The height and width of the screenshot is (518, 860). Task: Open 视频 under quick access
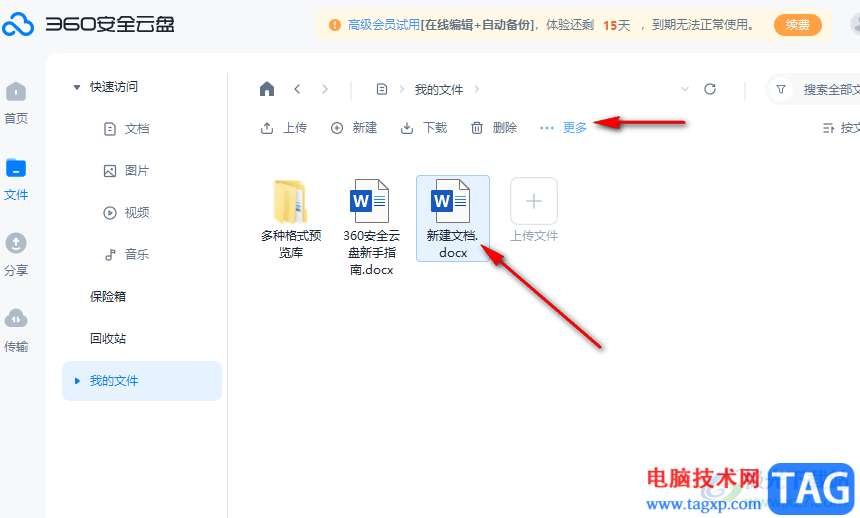127,212
